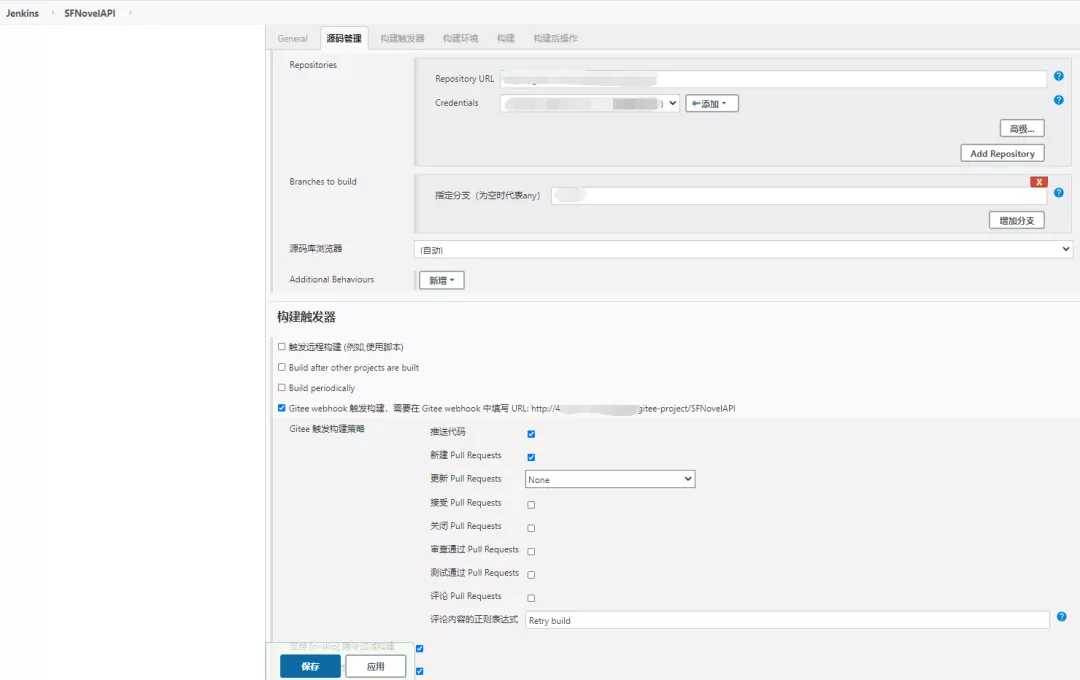Image resolution: width=1080 pixels, height=680 pixels.
Task: Open the 更新 Pull Requests dropdown
Action: click(610, 479)
